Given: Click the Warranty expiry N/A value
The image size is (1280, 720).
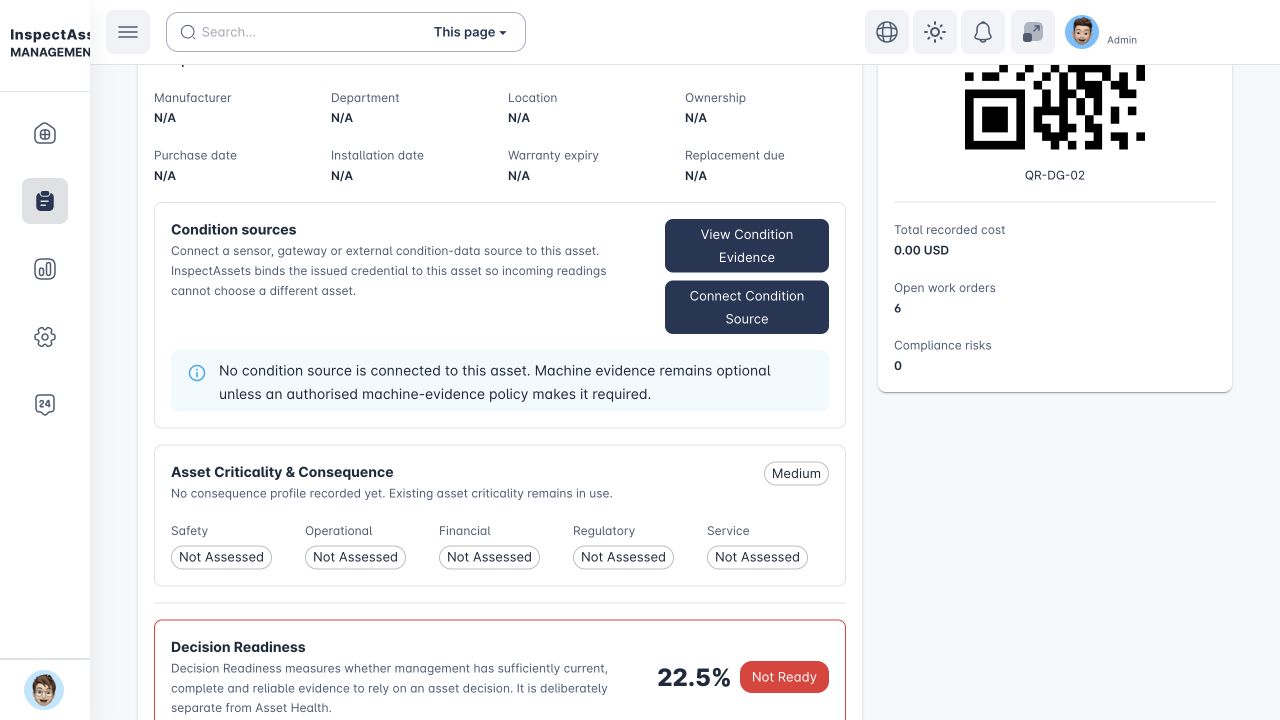Looking at the screenshot, I should pyautogui.click(x=519, y=176).
